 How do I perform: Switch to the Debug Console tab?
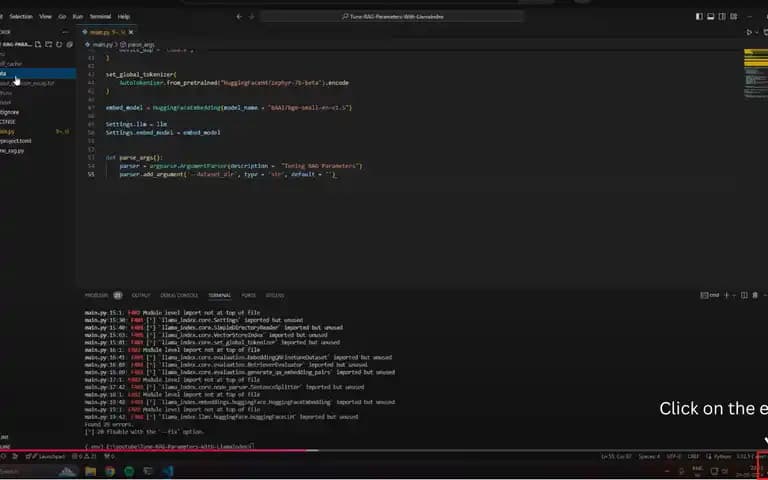click(179, 295)
